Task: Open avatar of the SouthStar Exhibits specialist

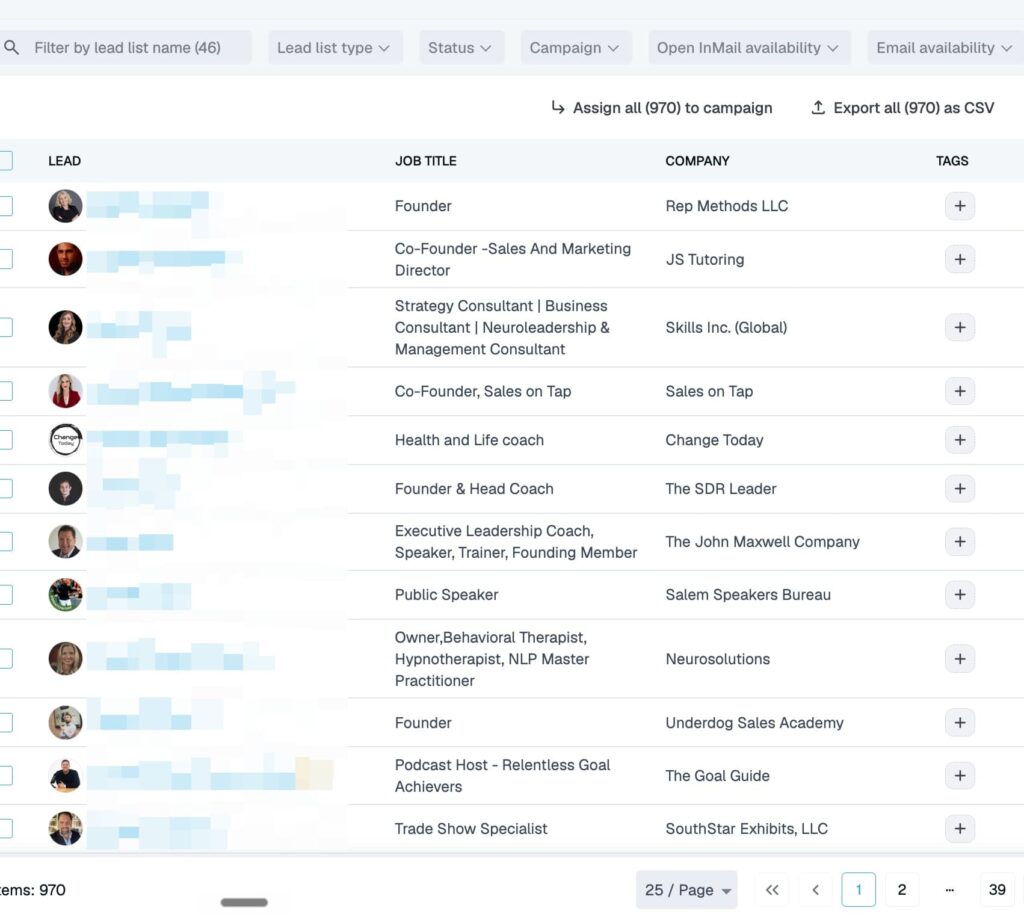Action: [65, 828]
